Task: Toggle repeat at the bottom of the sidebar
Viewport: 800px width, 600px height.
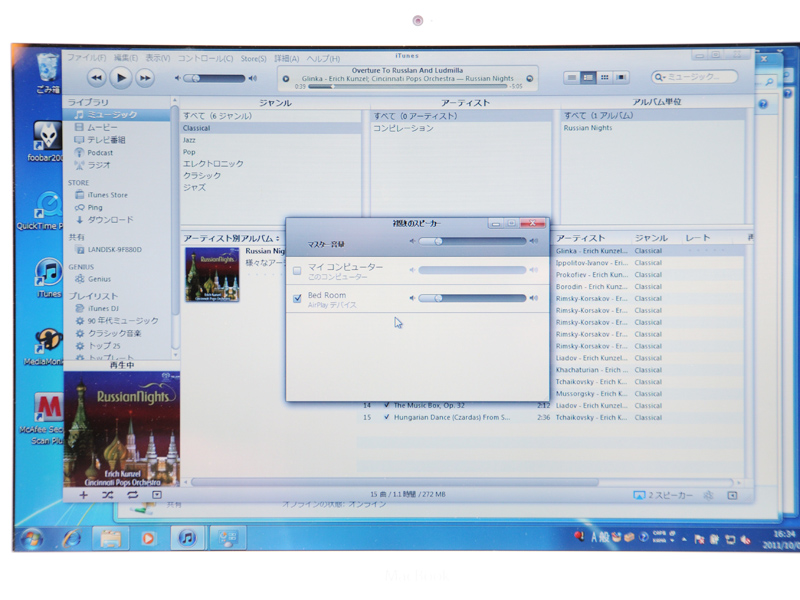Action: (132, 494)
